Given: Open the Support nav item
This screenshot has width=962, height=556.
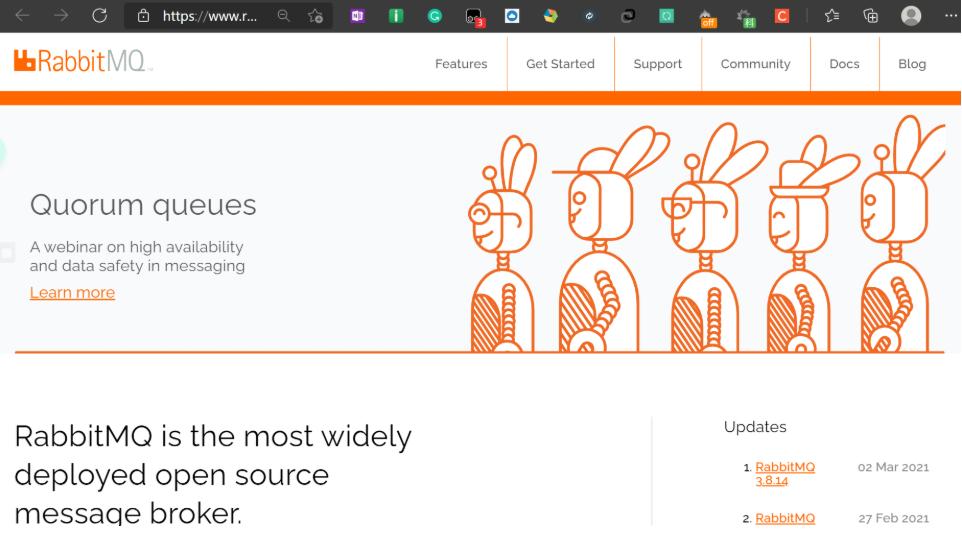Looking at the screenshot, I should (657, 64).
